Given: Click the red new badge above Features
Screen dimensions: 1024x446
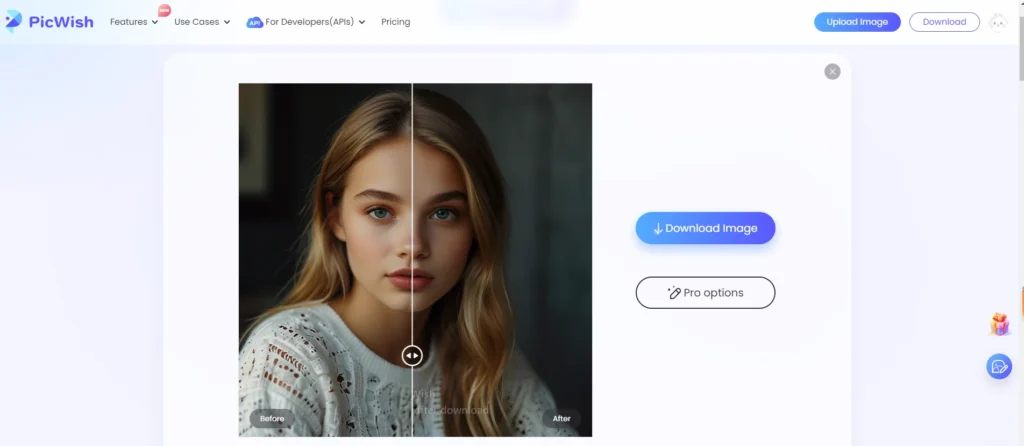Looking at the screenshot, I should click(x=164, y=10).
